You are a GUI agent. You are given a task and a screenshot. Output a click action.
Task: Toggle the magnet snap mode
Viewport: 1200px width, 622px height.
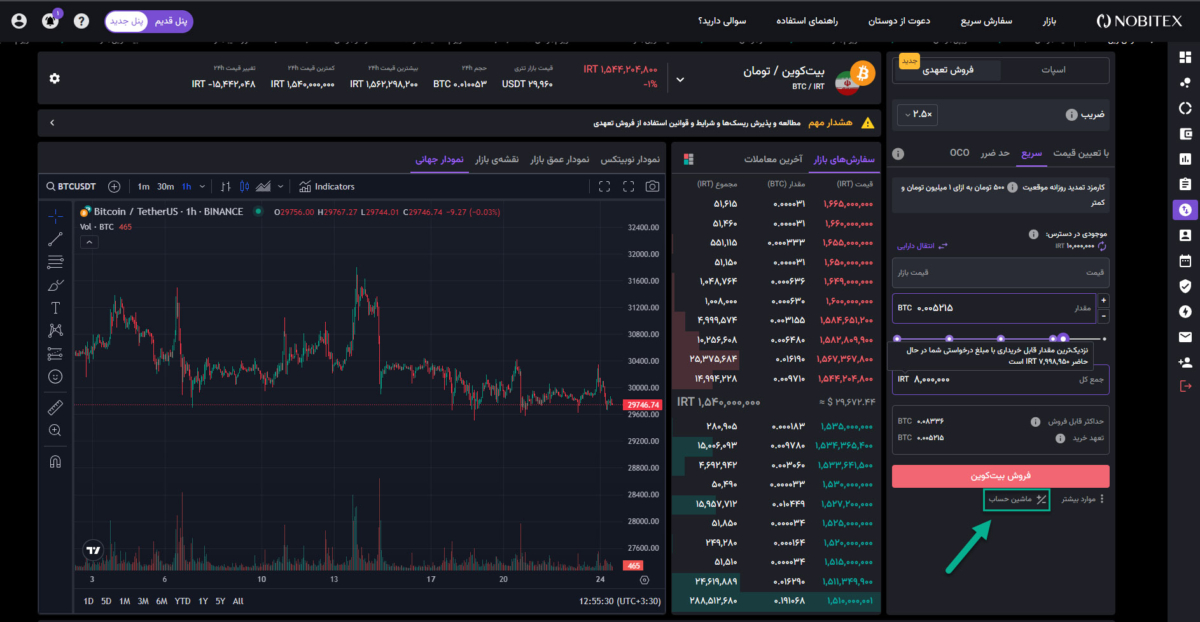(x=55, y=461)
